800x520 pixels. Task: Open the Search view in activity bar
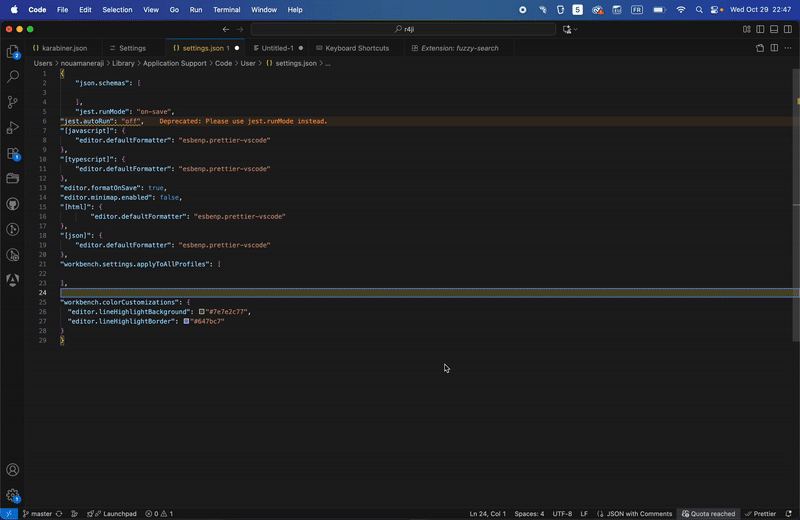[x=13, y=76]
